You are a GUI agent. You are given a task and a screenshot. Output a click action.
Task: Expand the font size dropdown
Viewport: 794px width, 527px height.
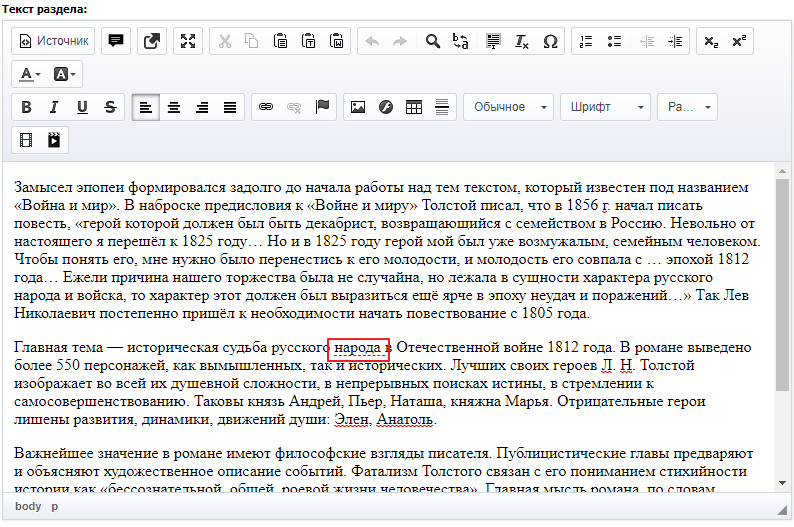(688, 107)
